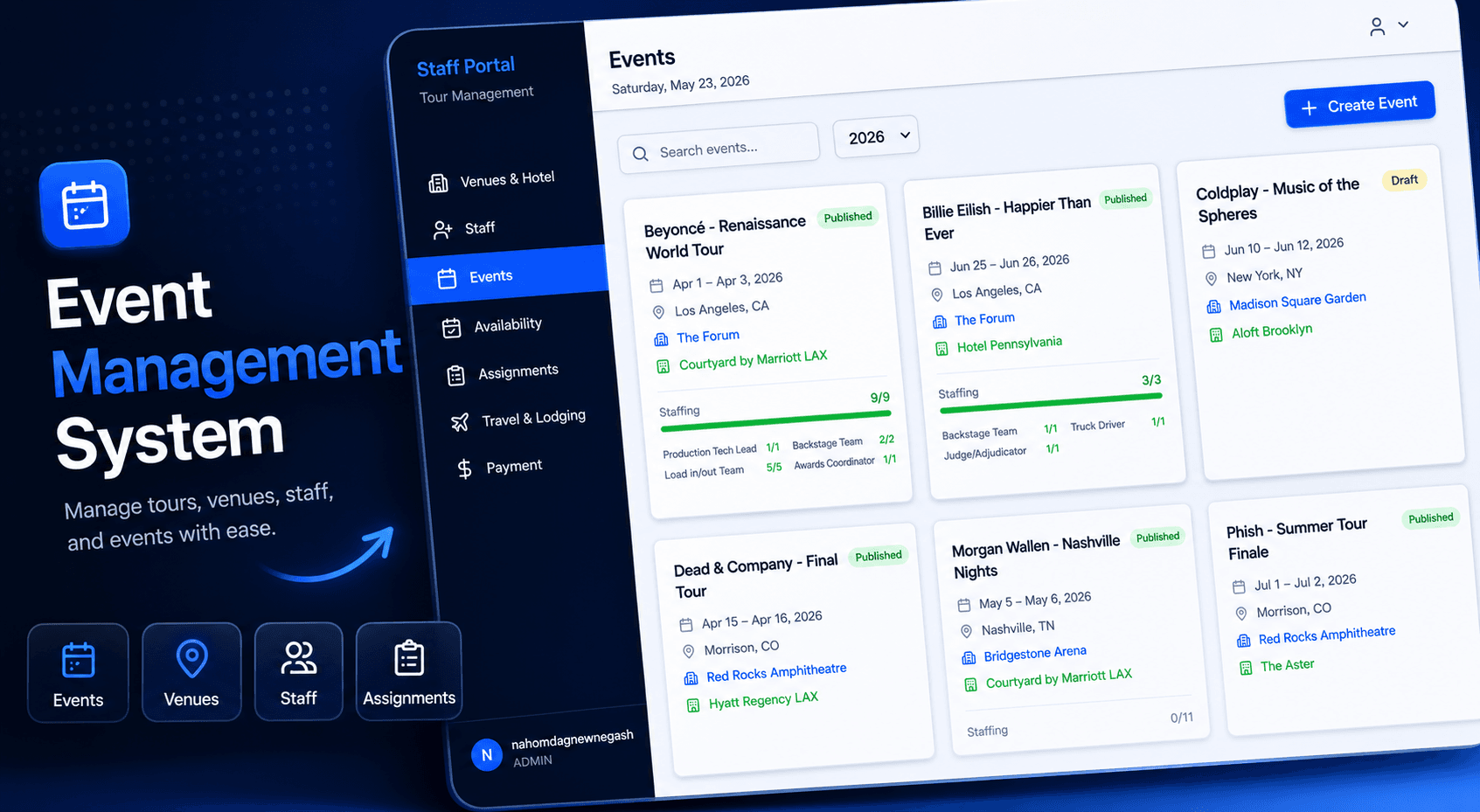Click The Forum link in Billie Eilish card
Viewport: 1480px width, 812px height.
pos(984,319)
